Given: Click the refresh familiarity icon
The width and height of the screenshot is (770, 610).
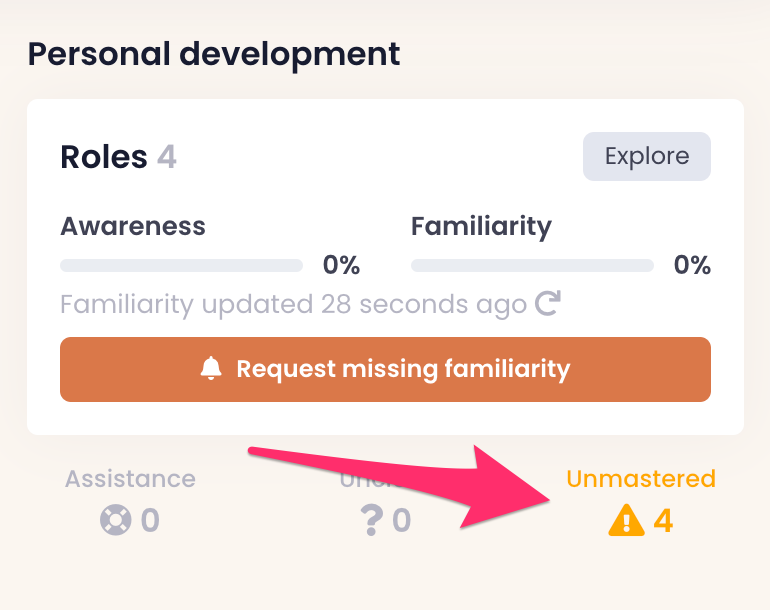Looking at the screenshot, I should [x=548, y=303].
